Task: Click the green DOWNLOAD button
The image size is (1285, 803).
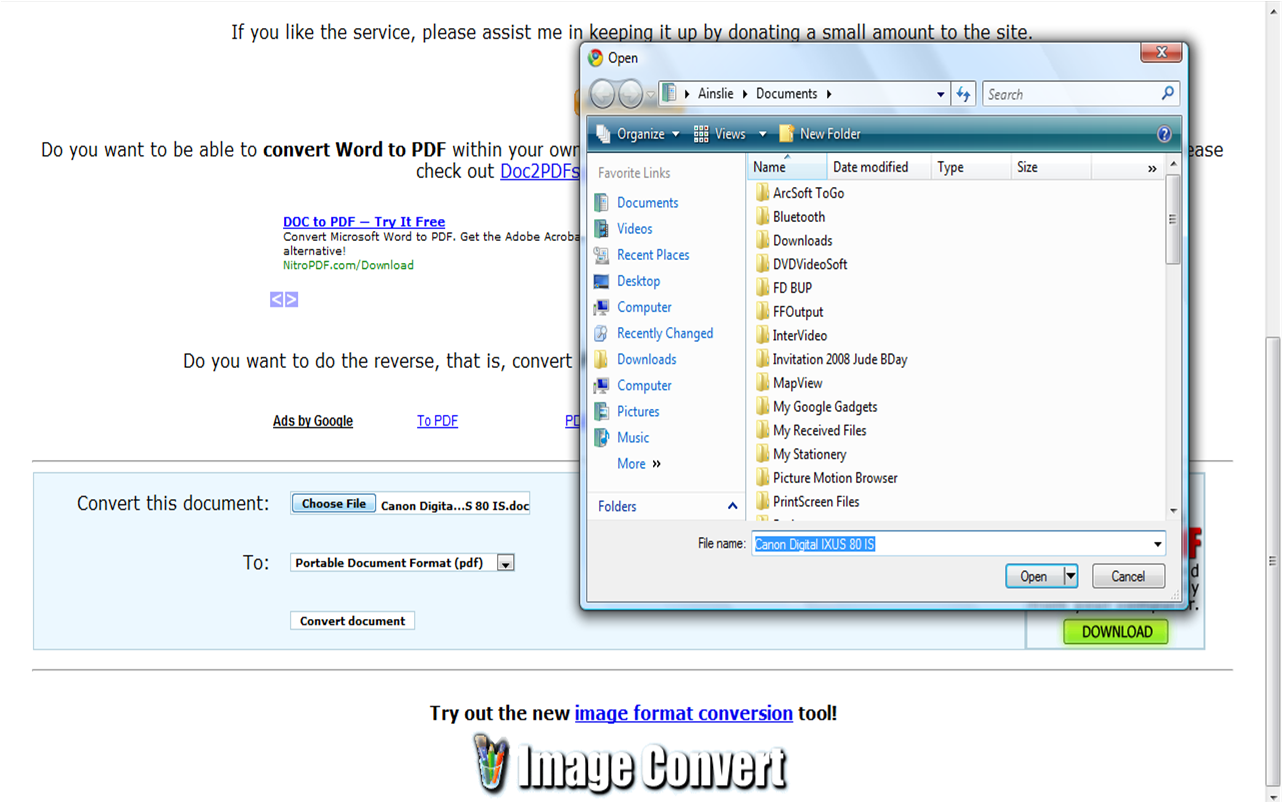Action: coord(1116,632)
